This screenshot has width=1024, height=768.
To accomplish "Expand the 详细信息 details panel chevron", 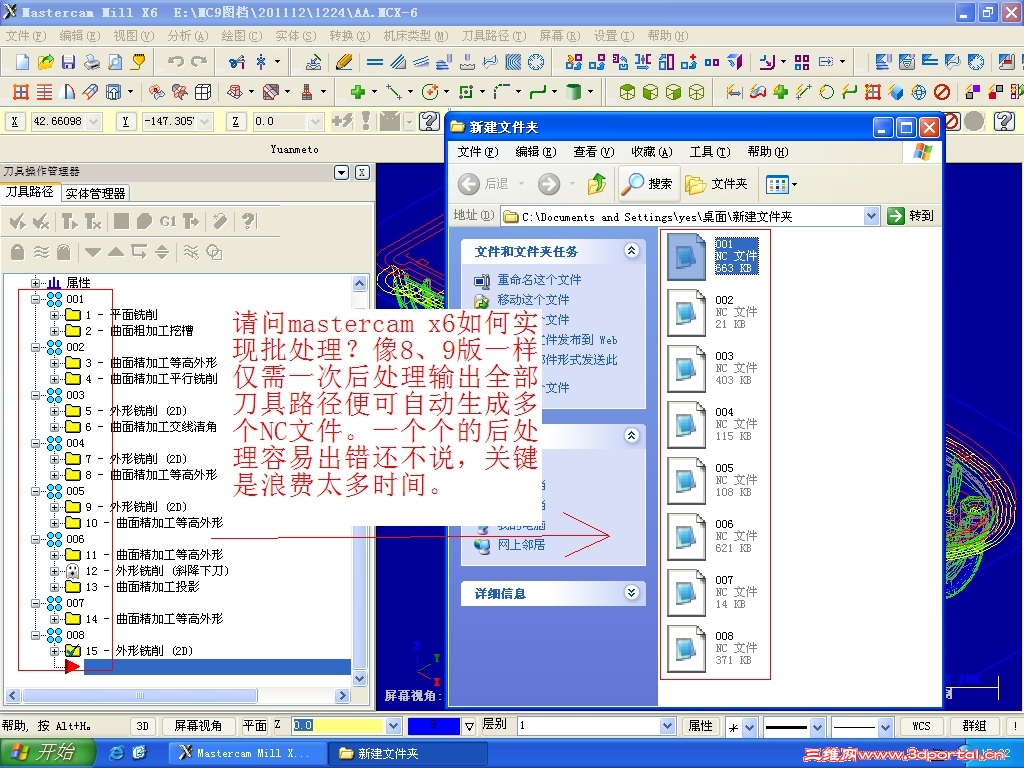I will tap(632, 592).
